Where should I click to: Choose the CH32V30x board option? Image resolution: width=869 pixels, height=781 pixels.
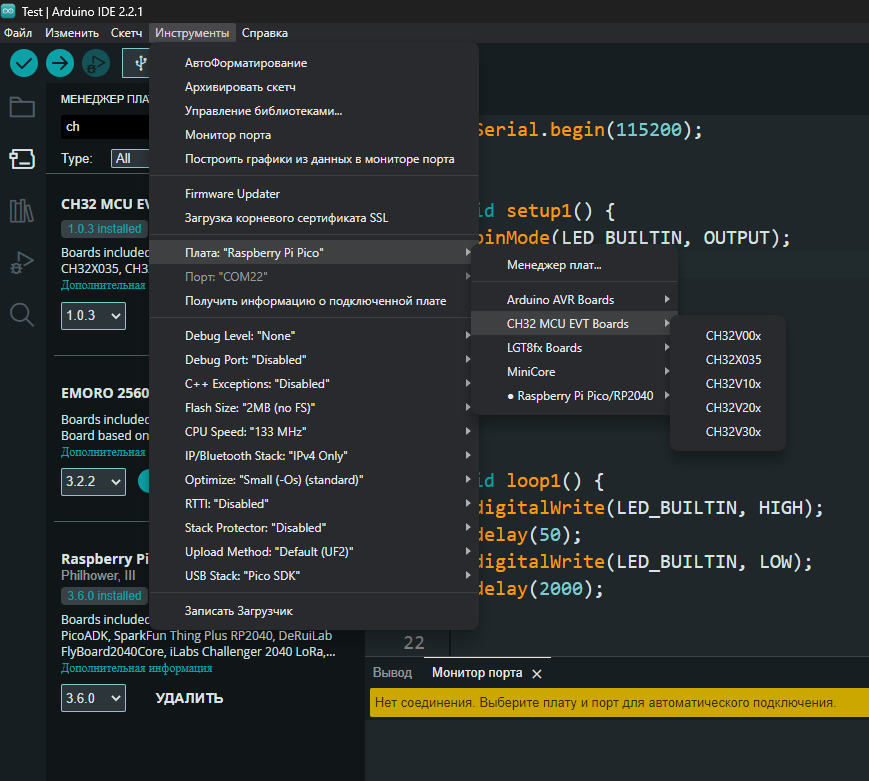click(733, 432)
